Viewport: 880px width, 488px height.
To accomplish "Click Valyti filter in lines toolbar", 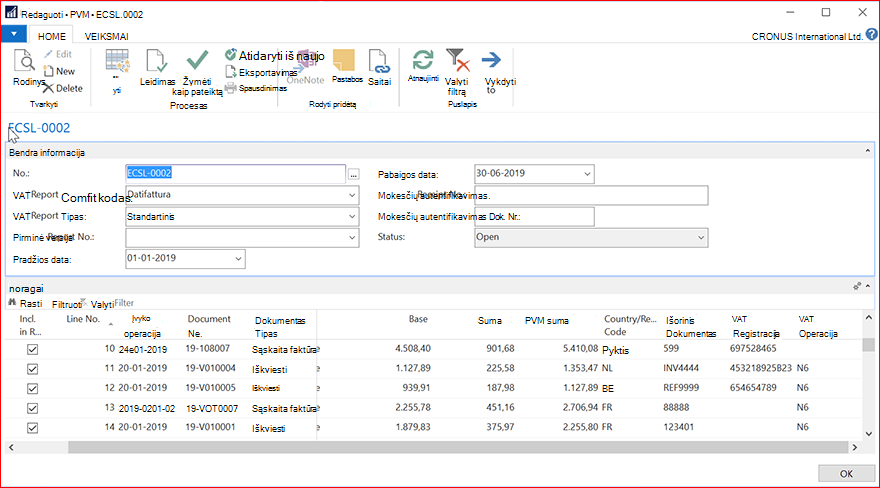I will click(x=112, y=303).
